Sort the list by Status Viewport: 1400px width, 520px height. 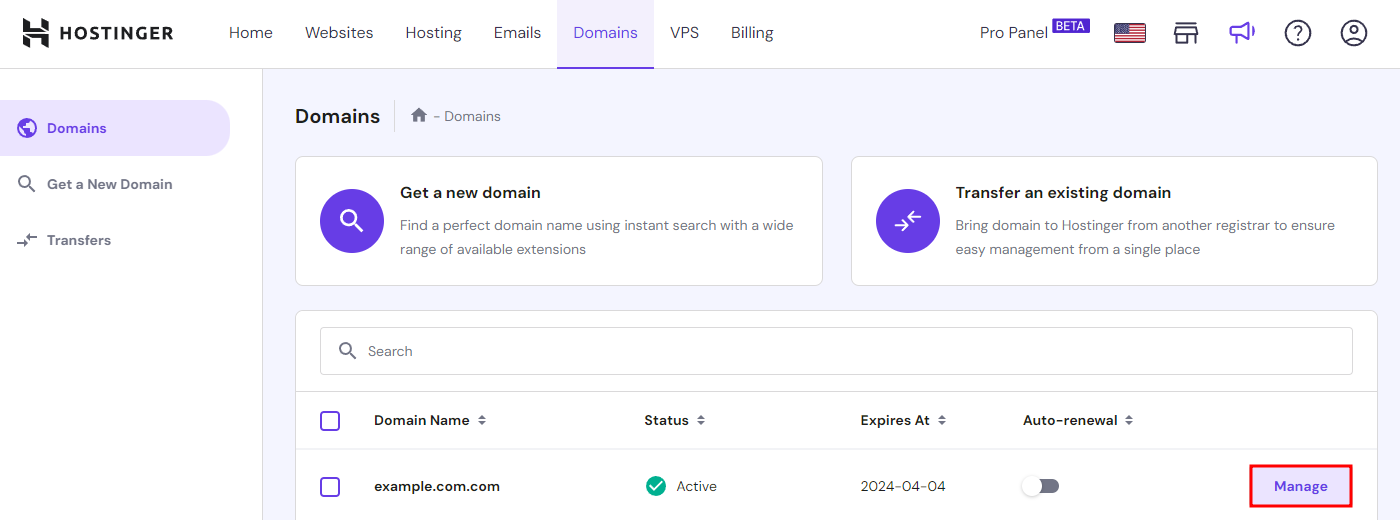700,421
